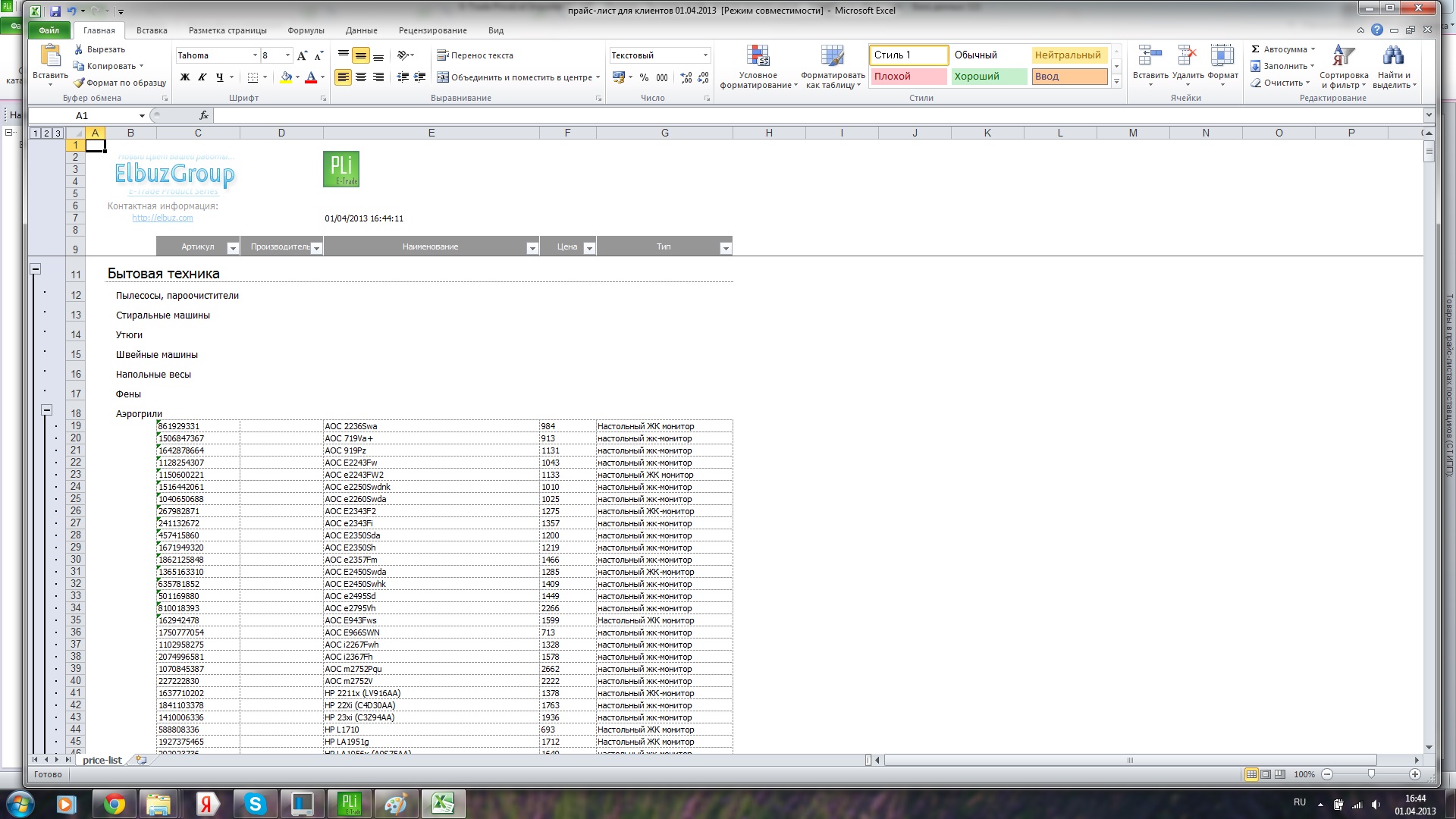Align cell content to bottom
The width and height of the screenshot is (1456, 819).
pyautogui.click(x=378, y=55)
